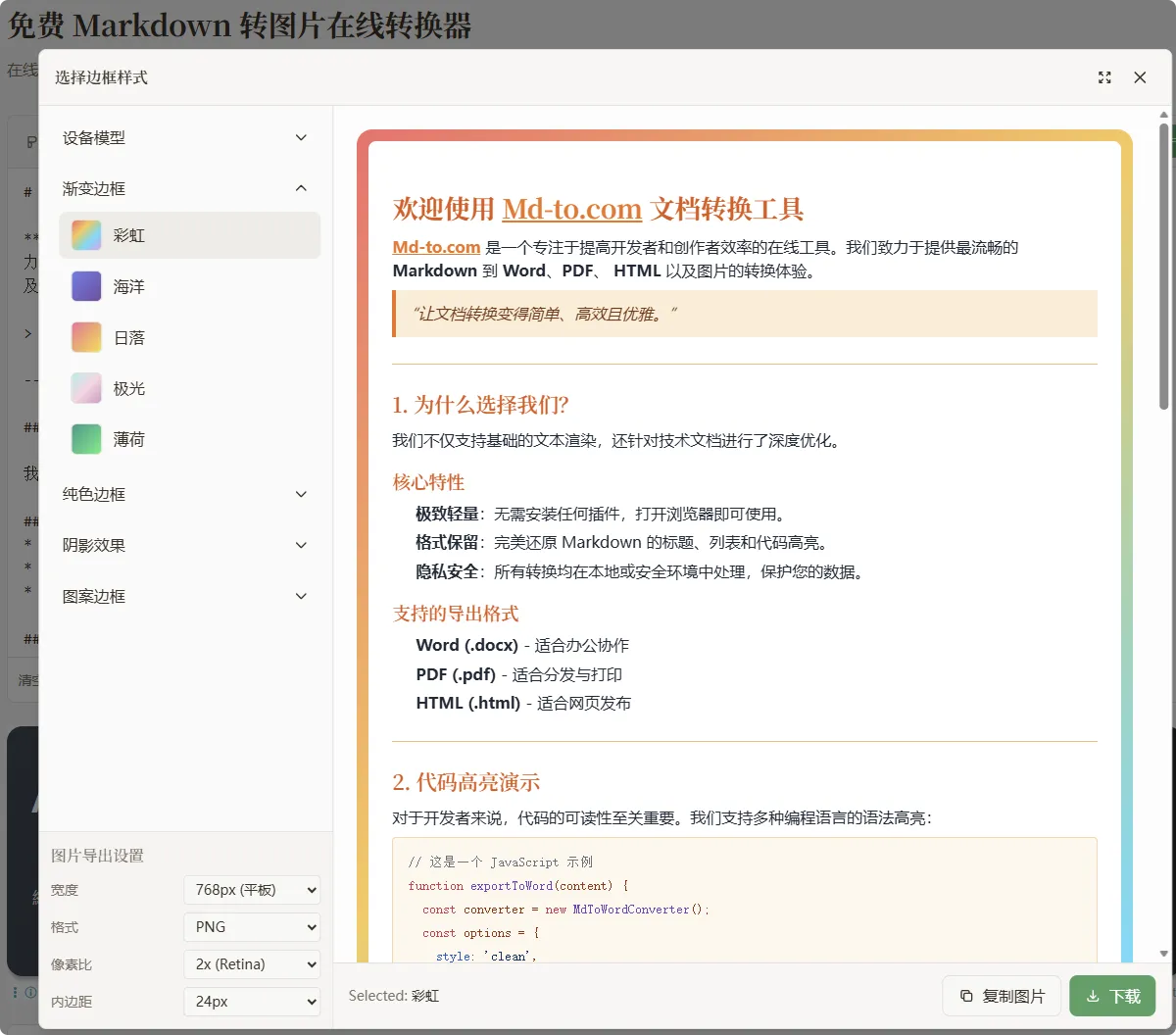The height and width of the screenshot is (1035, 1176).
Task: Click the preview pane vertical scrollbar
Action: tap(1163, 265)
